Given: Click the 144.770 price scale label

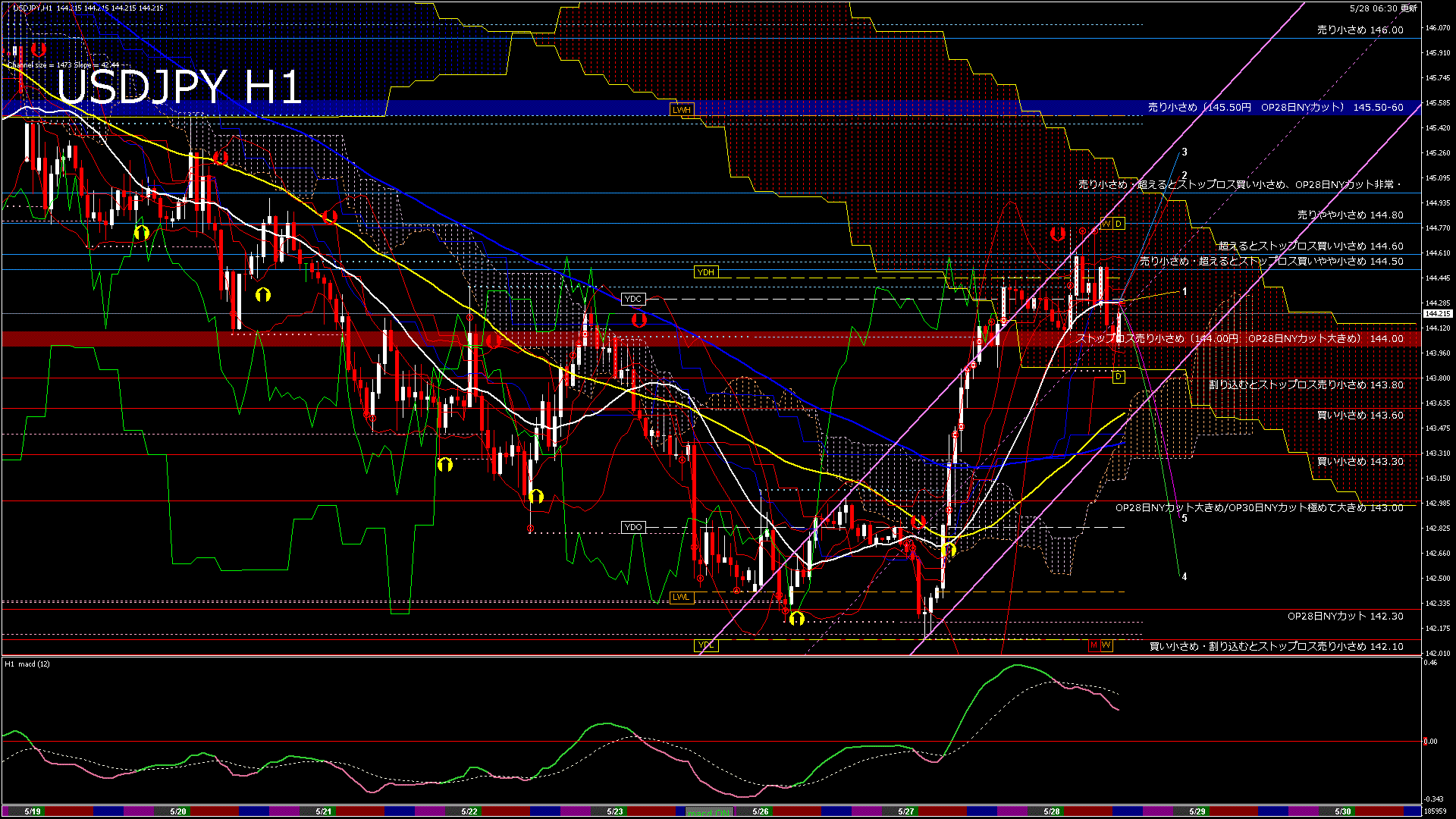Looking at the screenshot, I should coord(1438,228).
